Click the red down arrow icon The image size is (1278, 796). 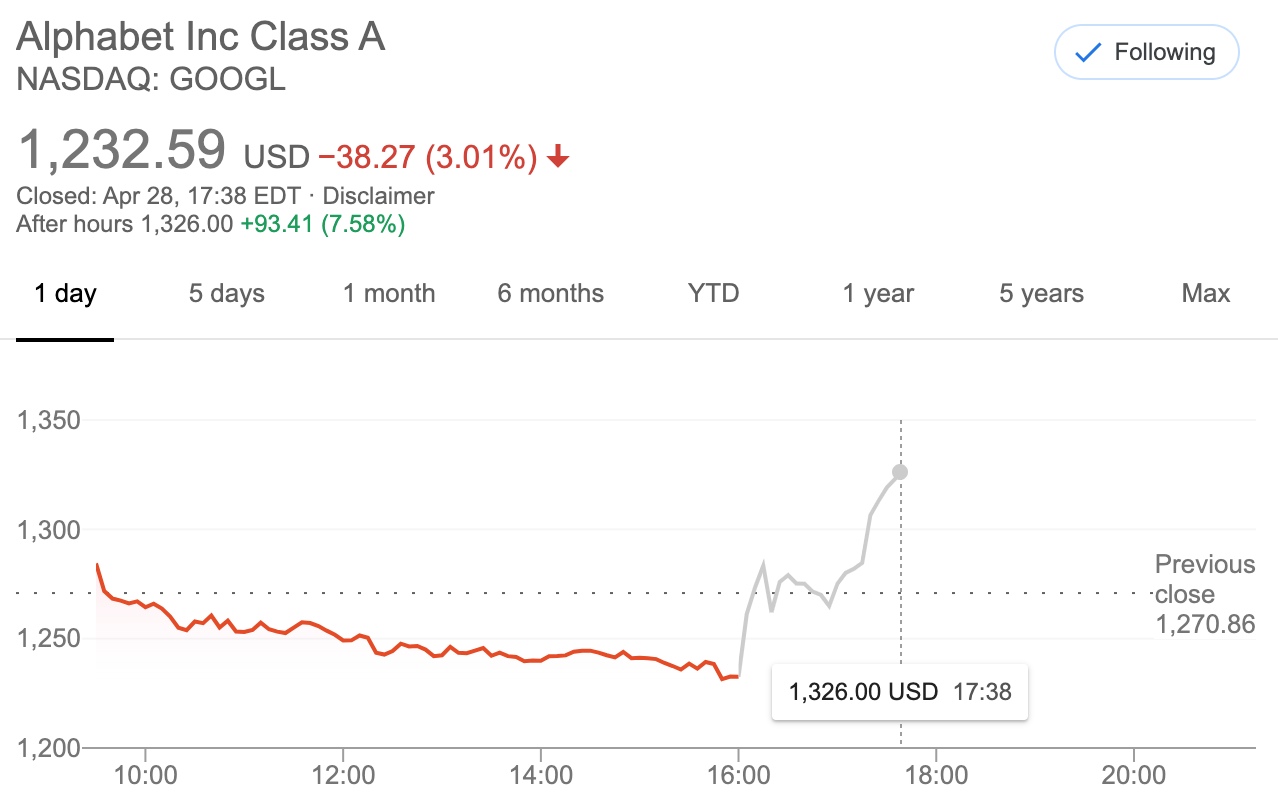(x=558, y=157)
